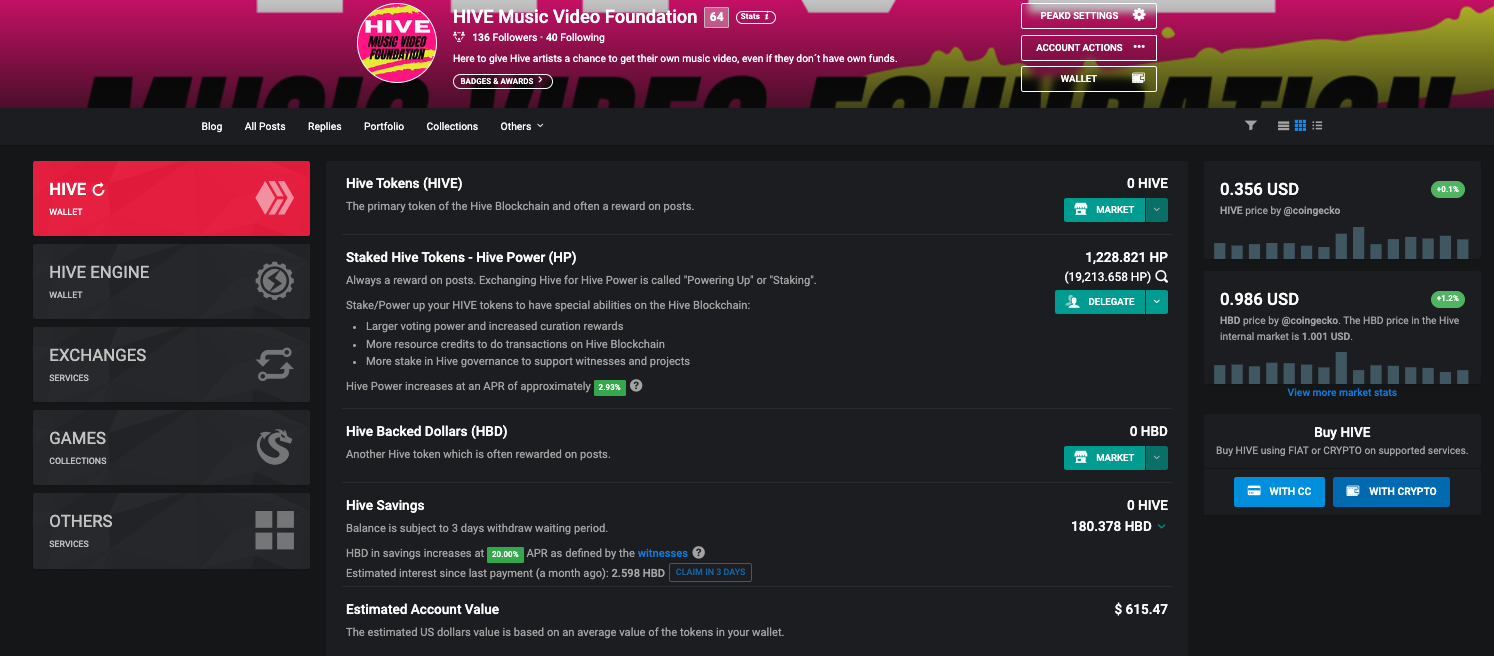1494x656 pixels.
Task: Click the +1.2% HBD price change badge
Action: (x=1446, y=299)
